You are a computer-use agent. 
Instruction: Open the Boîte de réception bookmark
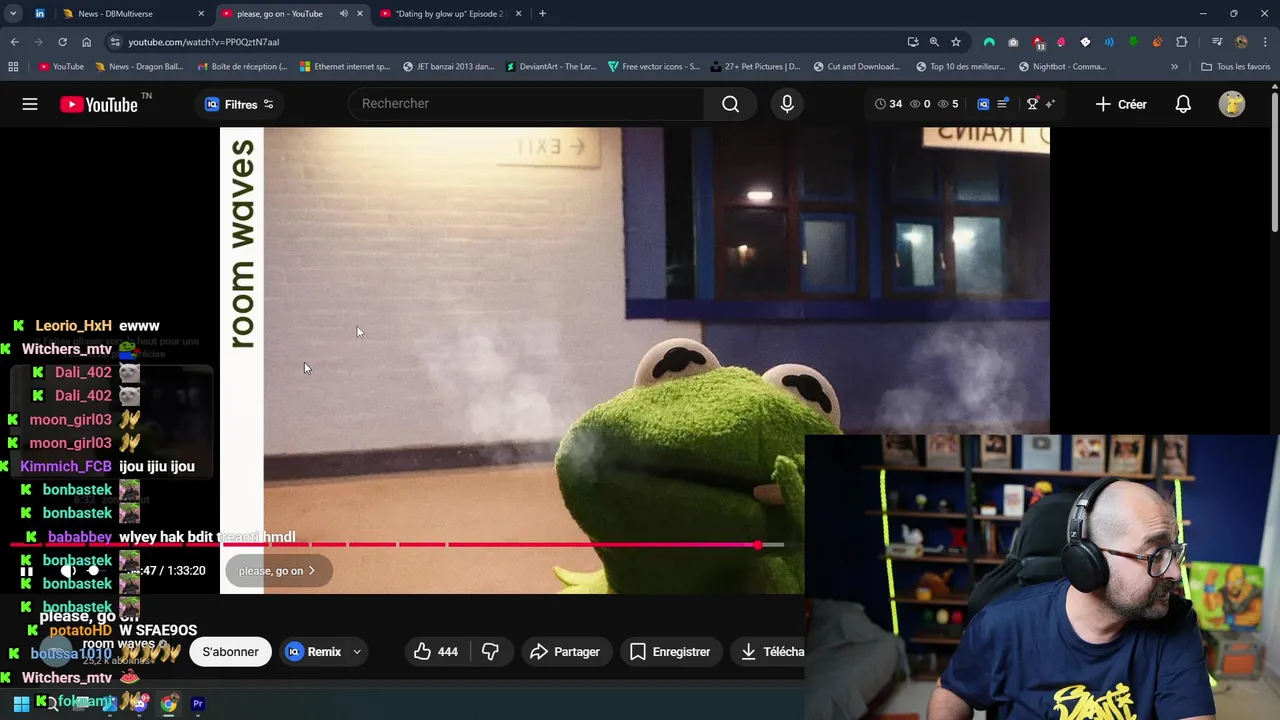243,67
